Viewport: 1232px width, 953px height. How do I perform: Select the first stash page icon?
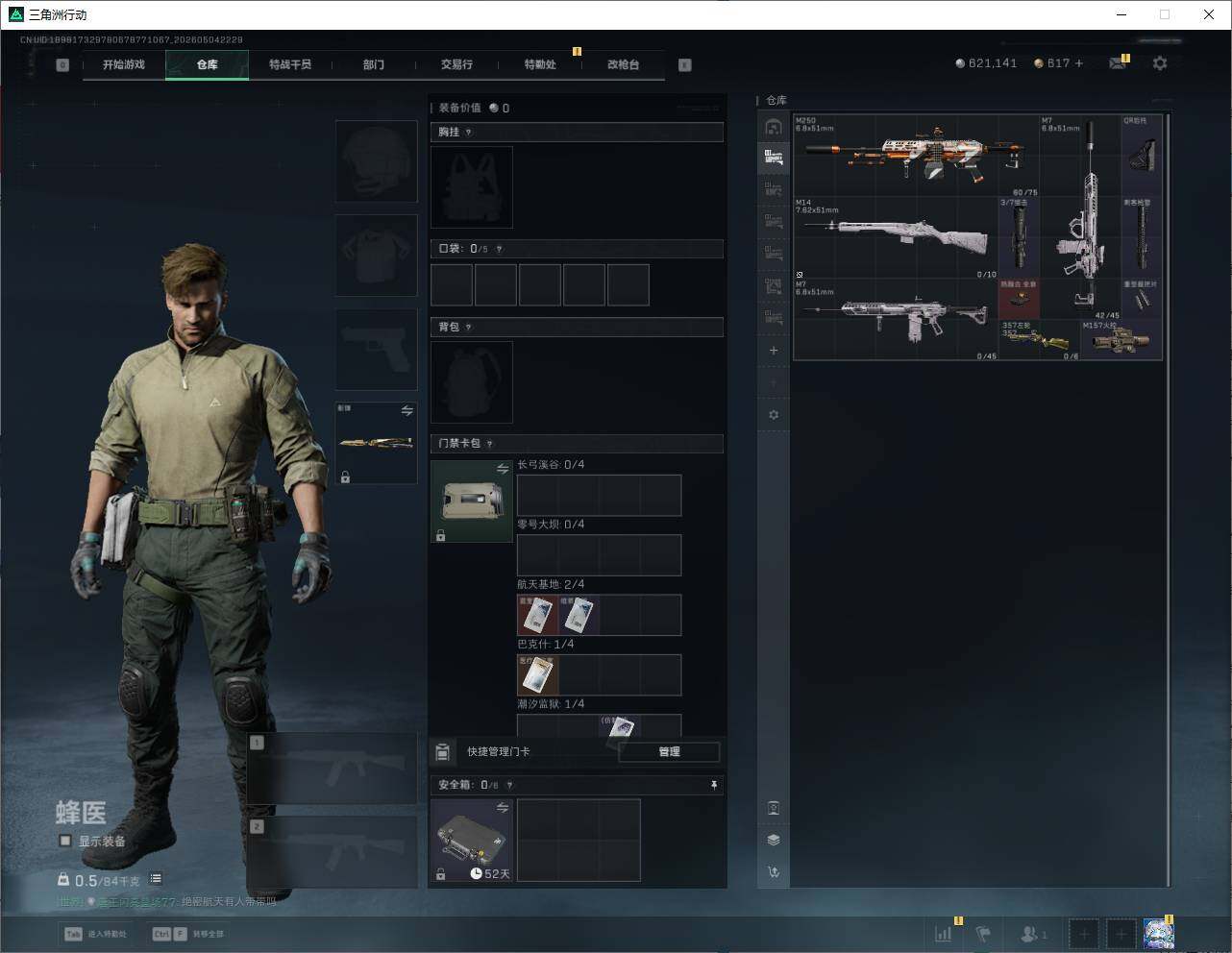(x=774, y=127)
